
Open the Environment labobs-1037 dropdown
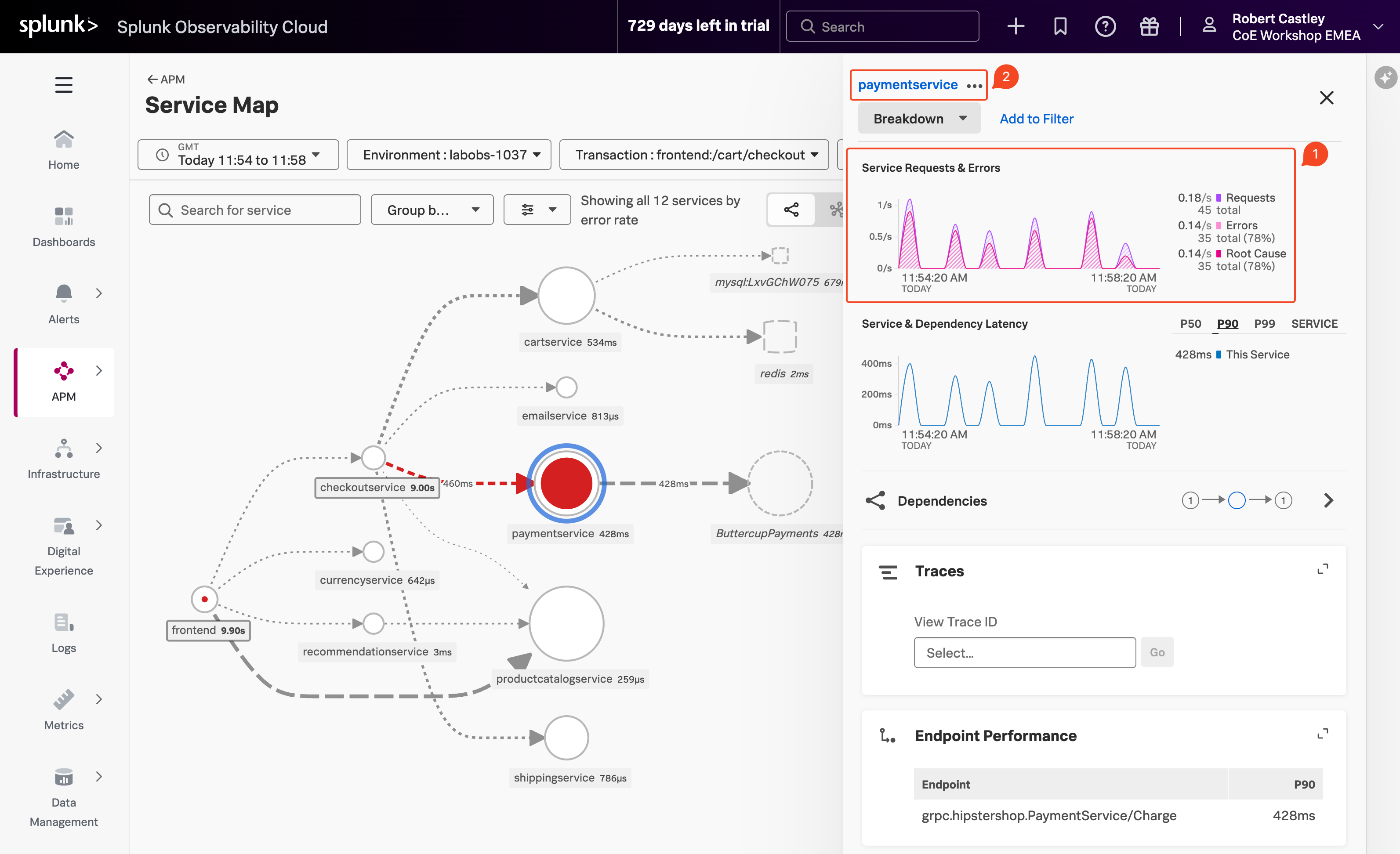pyautogui.click(x=449, y=155)
